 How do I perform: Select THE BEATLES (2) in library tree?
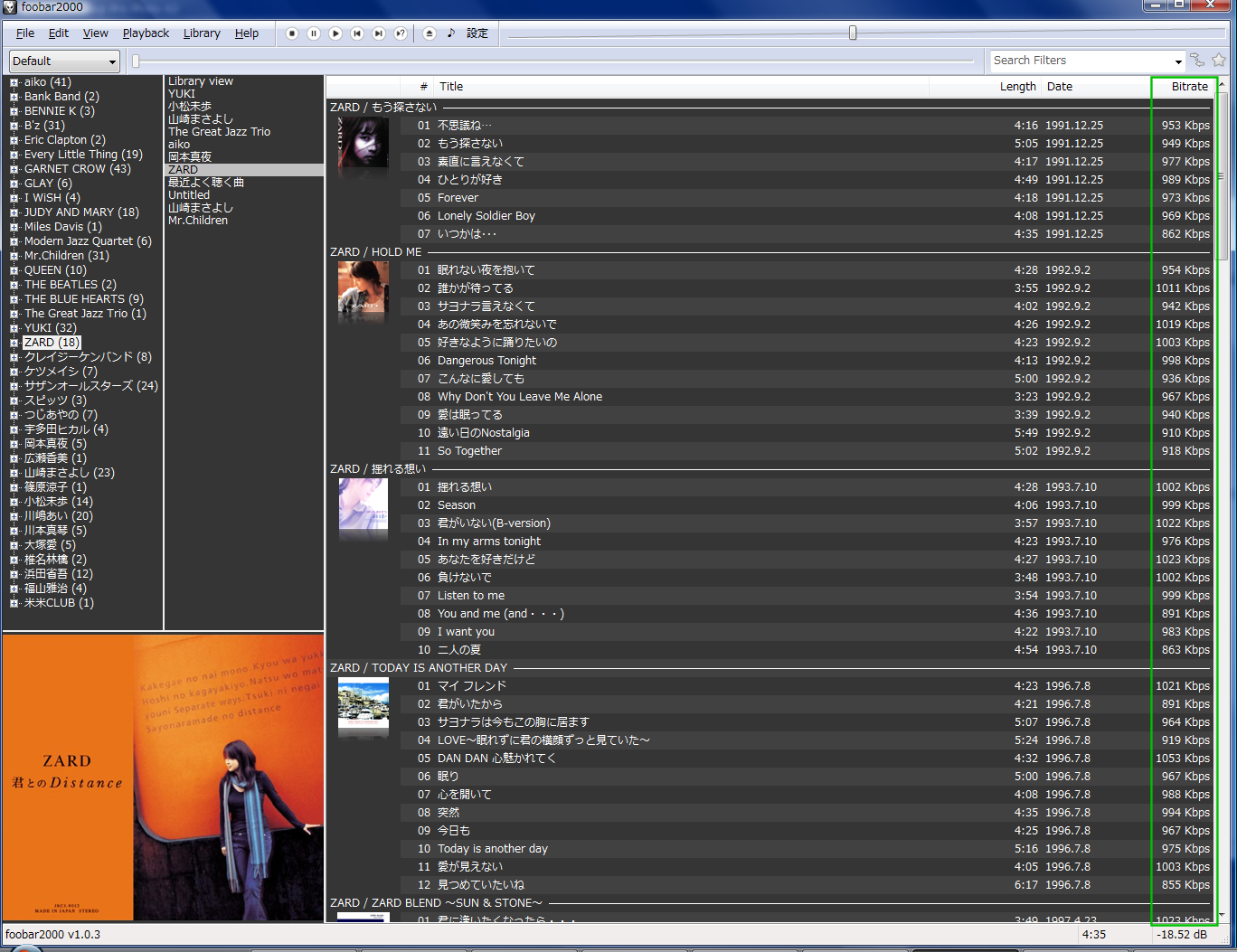(71, 285)
